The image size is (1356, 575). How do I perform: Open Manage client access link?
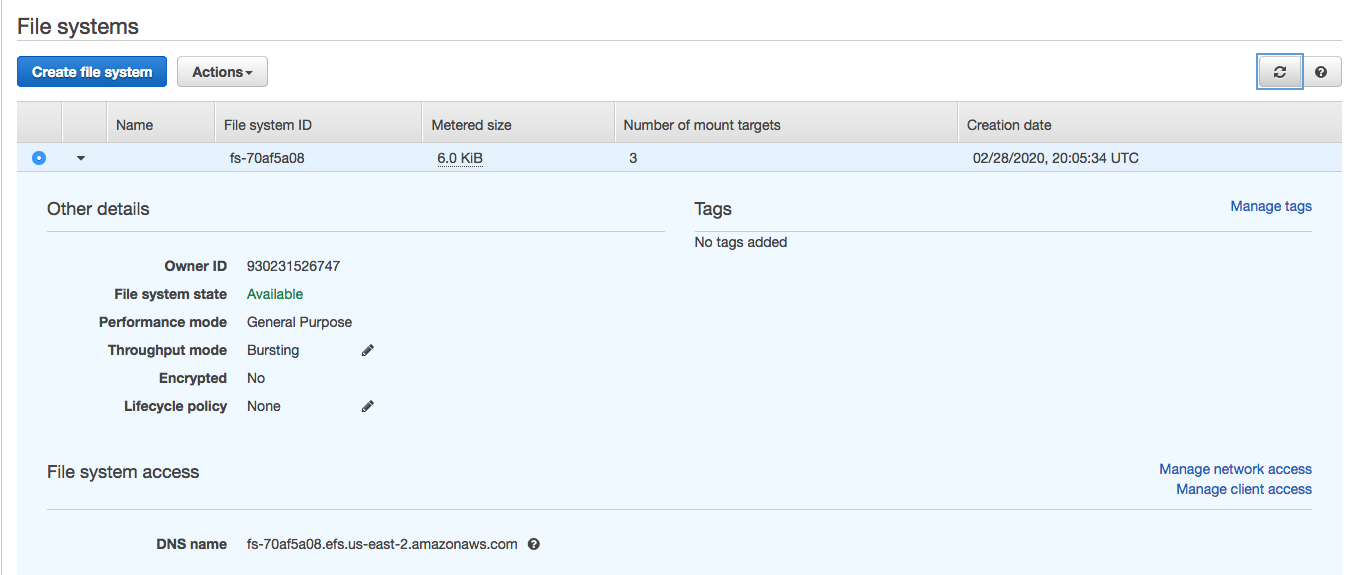pos(1244,489)
